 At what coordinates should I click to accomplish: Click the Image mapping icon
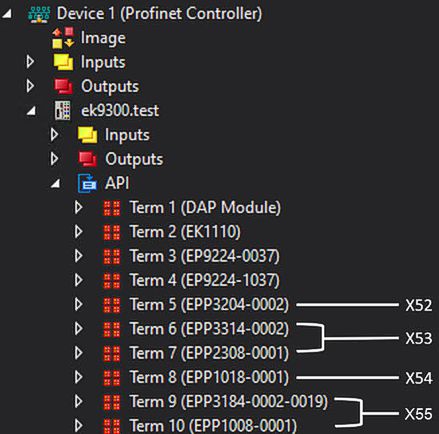pos(63,38)
